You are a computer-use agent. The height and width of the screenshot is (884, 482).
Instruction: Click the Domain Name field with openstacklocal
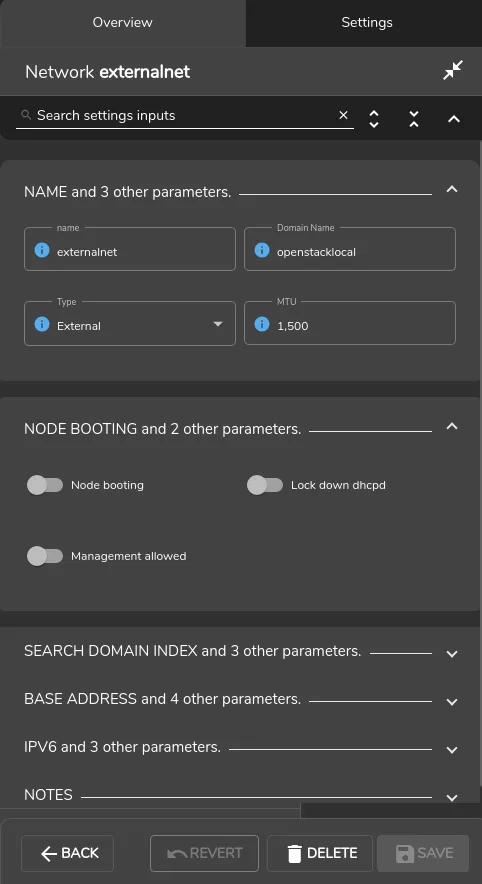350,249
